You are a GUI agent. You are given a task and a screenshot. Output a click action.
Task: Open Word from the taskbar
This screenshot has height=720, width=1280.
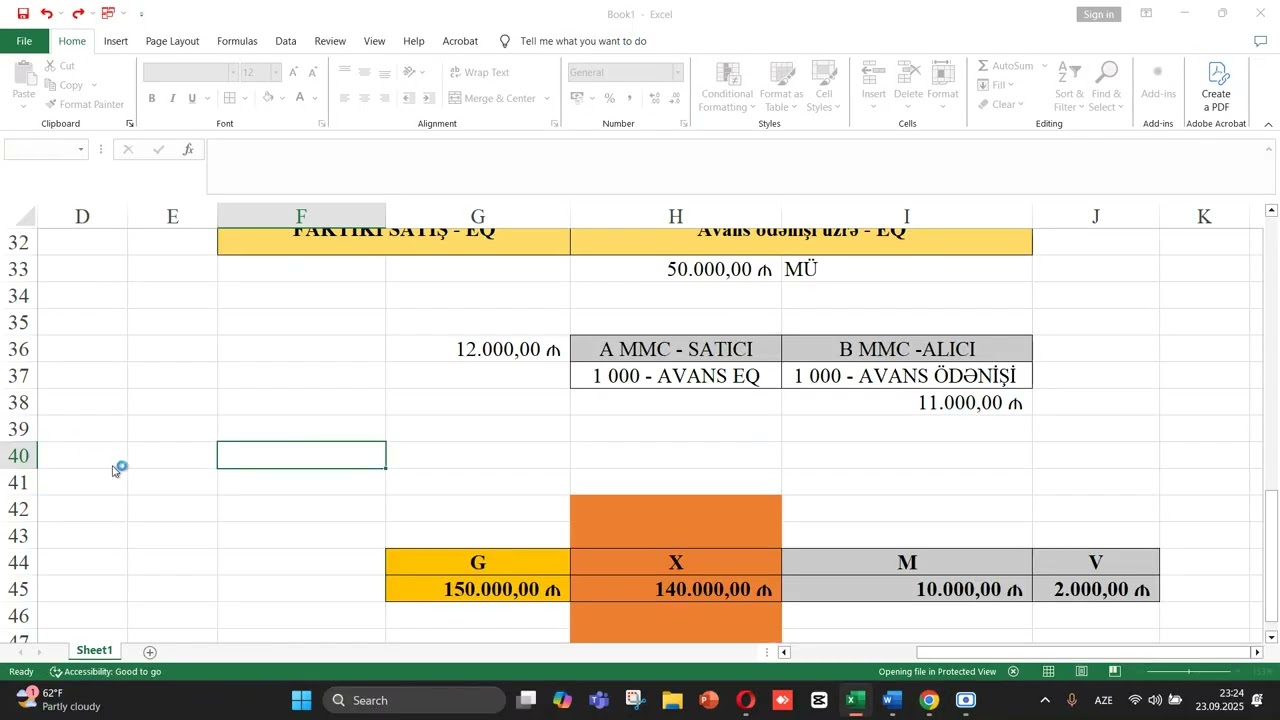pos(892,700)
